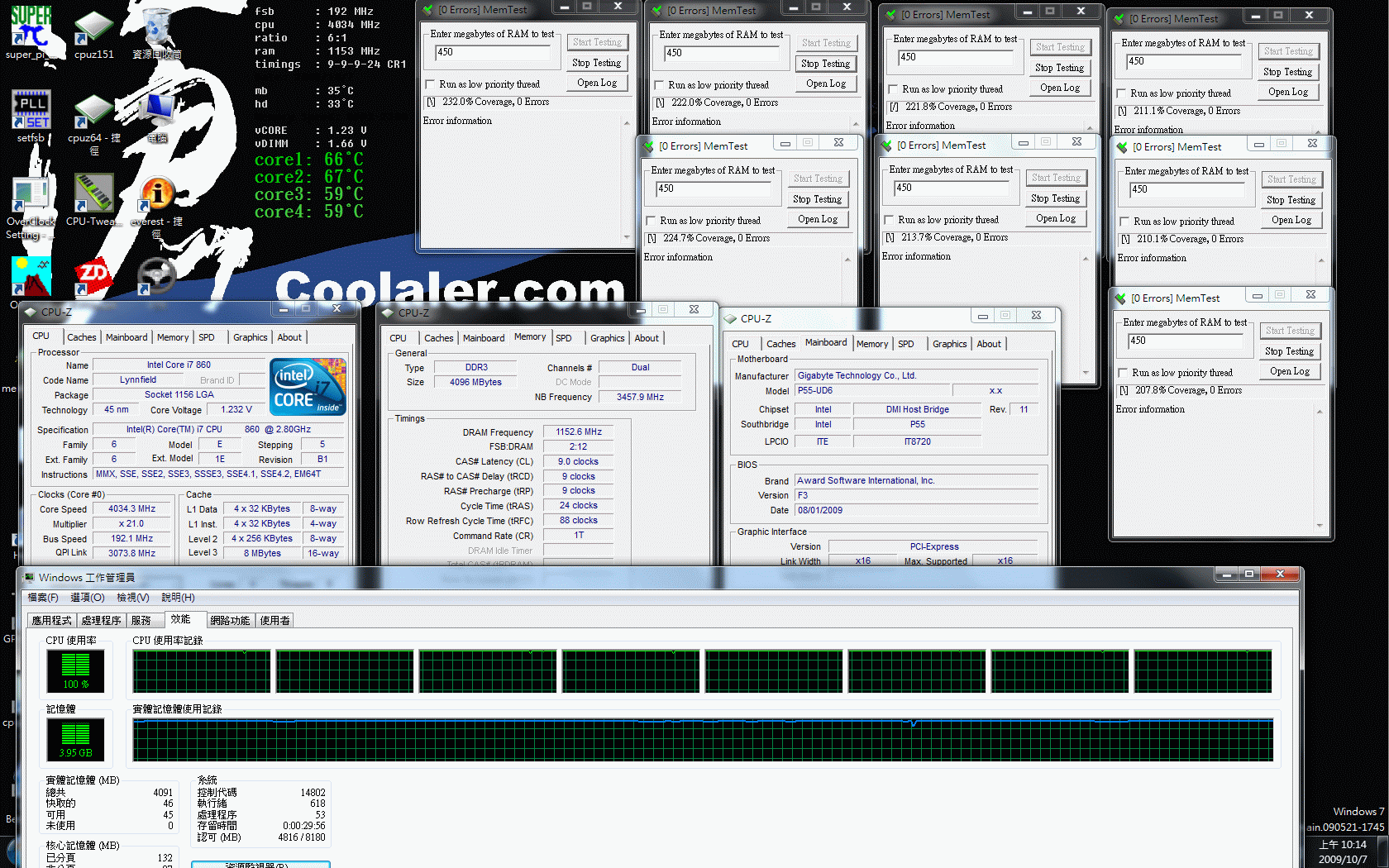
Task: Switch to Memory tab in CPU-Z Mainboard window
Action: coord(872,344)
